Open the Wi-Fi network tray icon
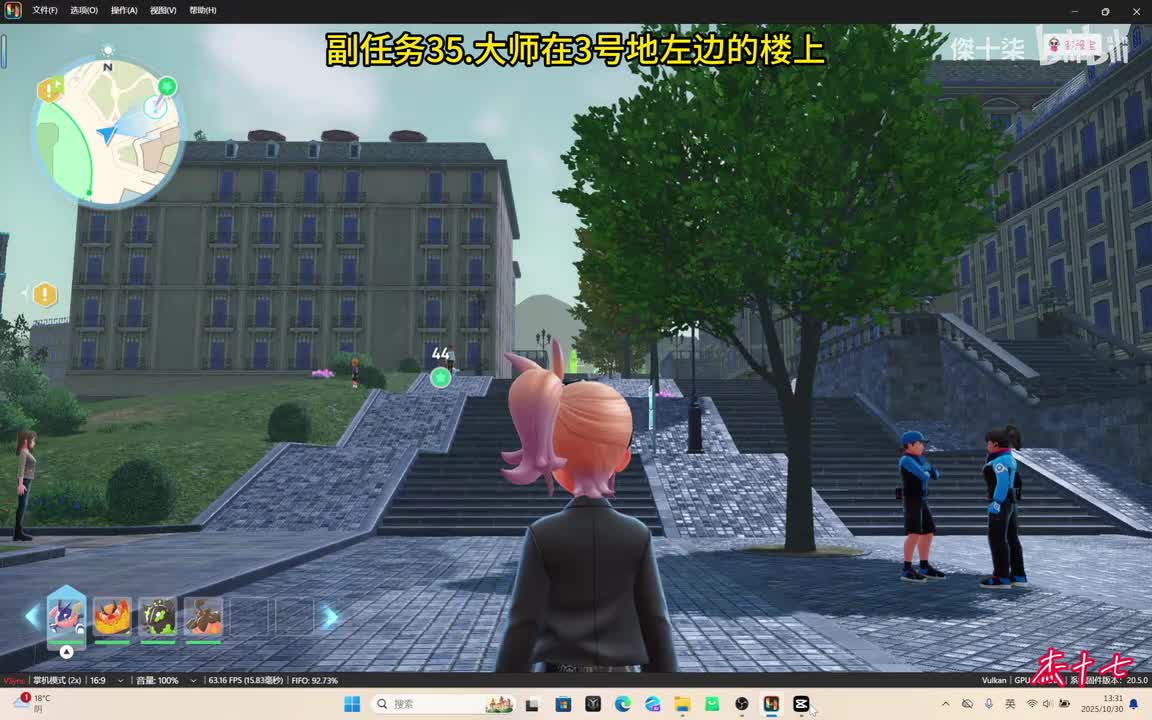The image size is (1152, 720). point(1032,704)
